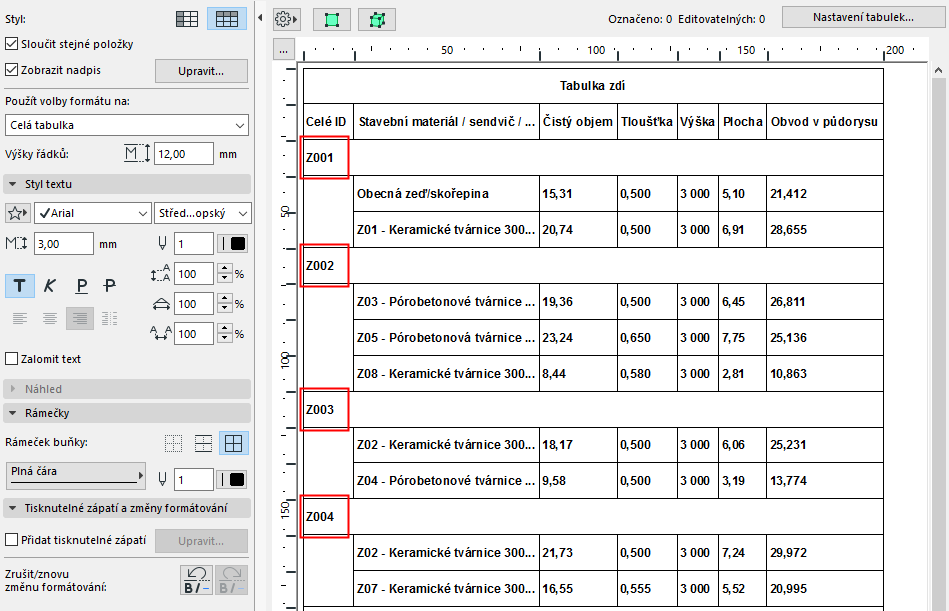Click the row height input field
The image size is (949, 611).
pos(184,154)
